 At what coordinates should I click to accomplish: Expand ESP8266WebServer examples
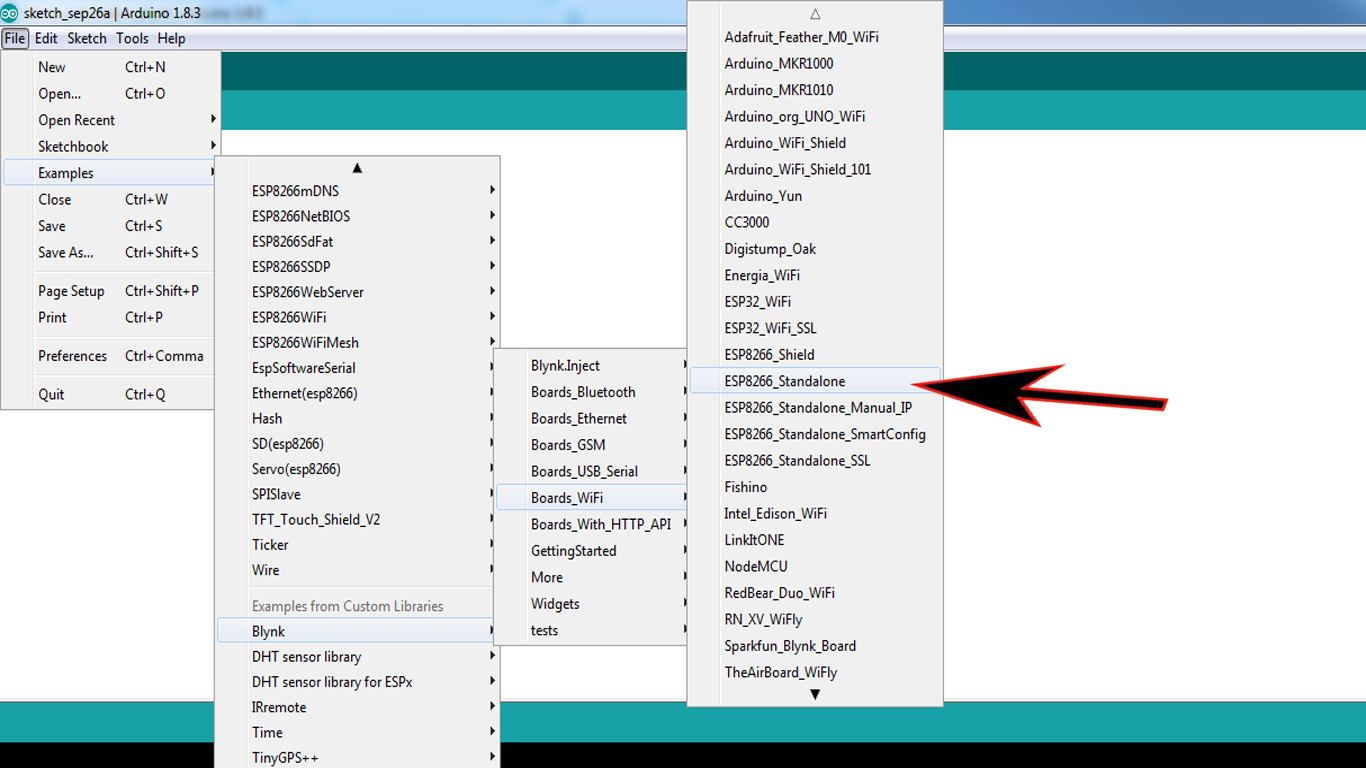(x=357, y=292)
